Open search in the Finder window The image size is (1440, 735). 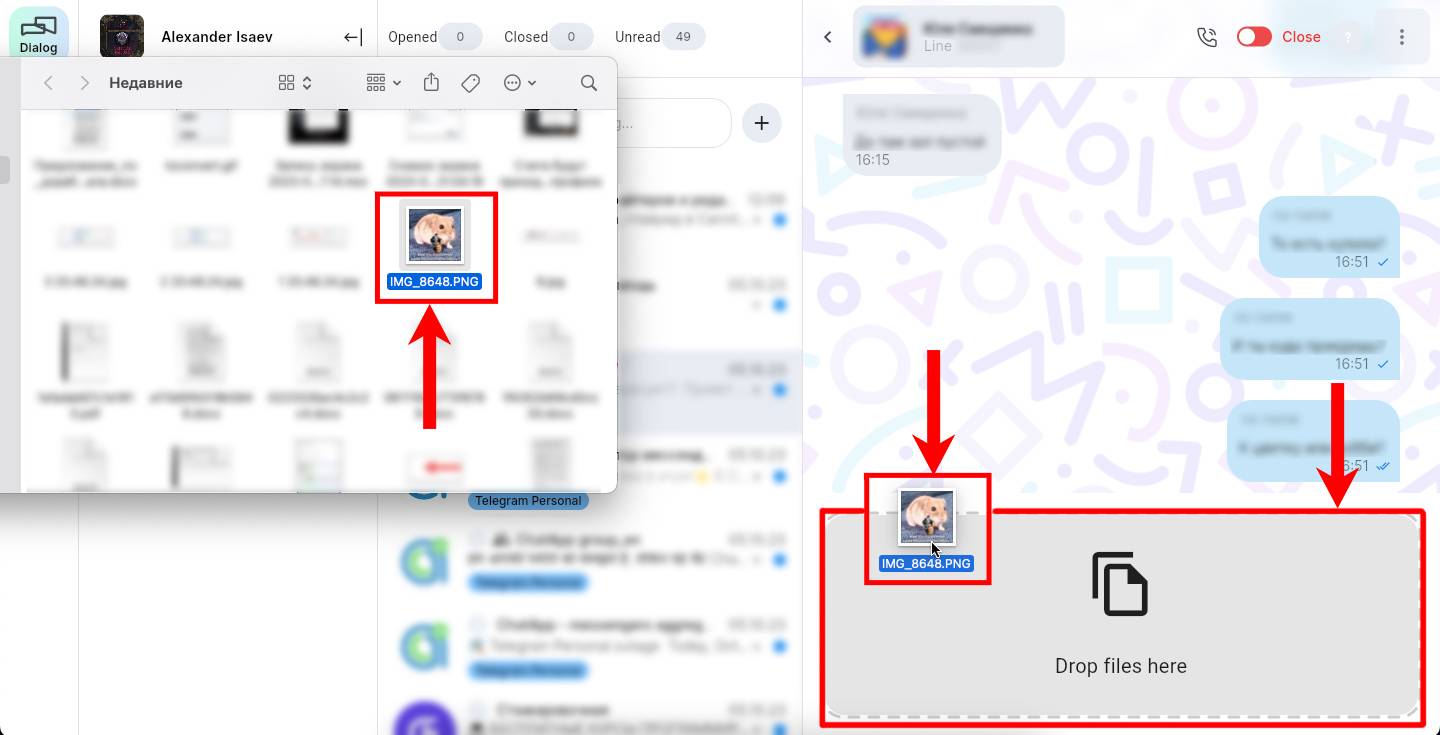[x=588, y=83]
